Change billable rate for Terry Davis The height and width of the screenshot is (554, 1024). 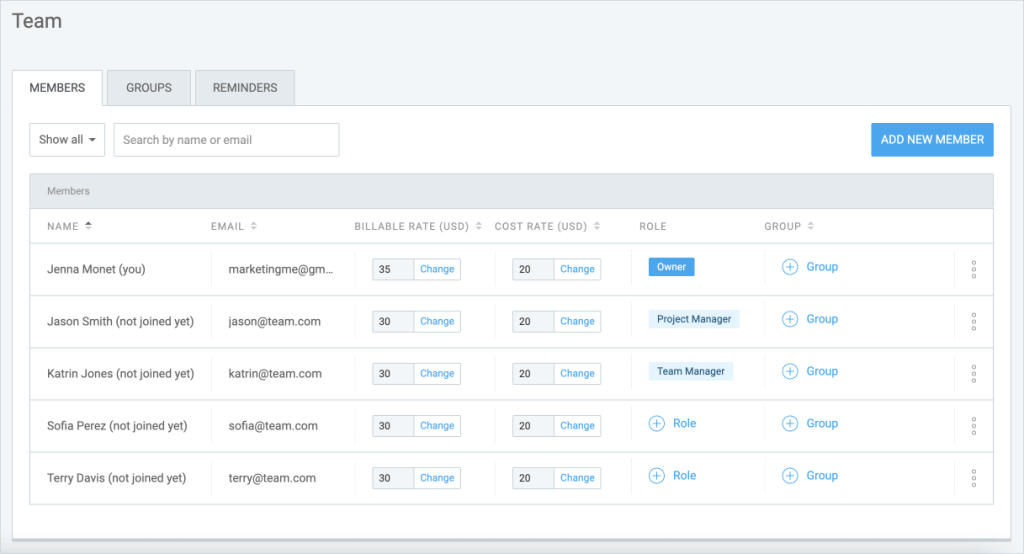click(x=437, y=478)
